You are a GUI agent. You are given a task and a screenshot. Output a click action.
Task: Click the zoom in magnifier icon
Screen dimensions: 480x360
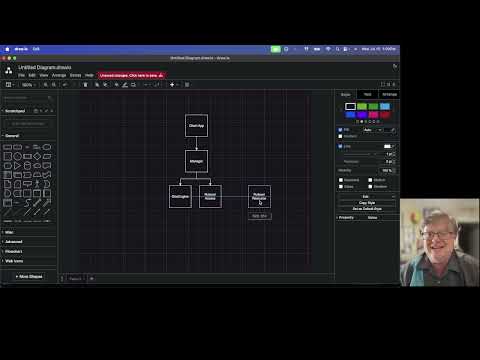46,85
